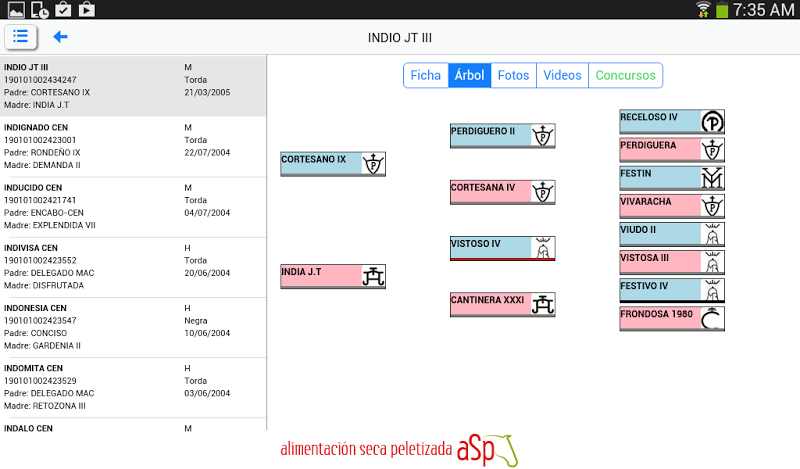The width and height of the screenshot is (800, 469).
Task: Tap the blue back arrow
Action: coord(60,37)
